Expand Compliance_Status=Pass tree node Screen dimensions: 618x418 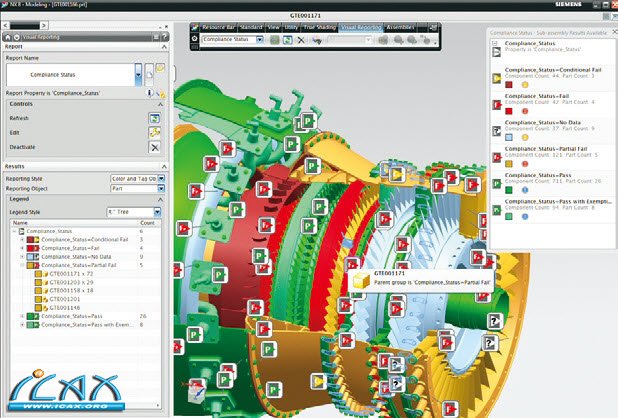click(22, 316)
